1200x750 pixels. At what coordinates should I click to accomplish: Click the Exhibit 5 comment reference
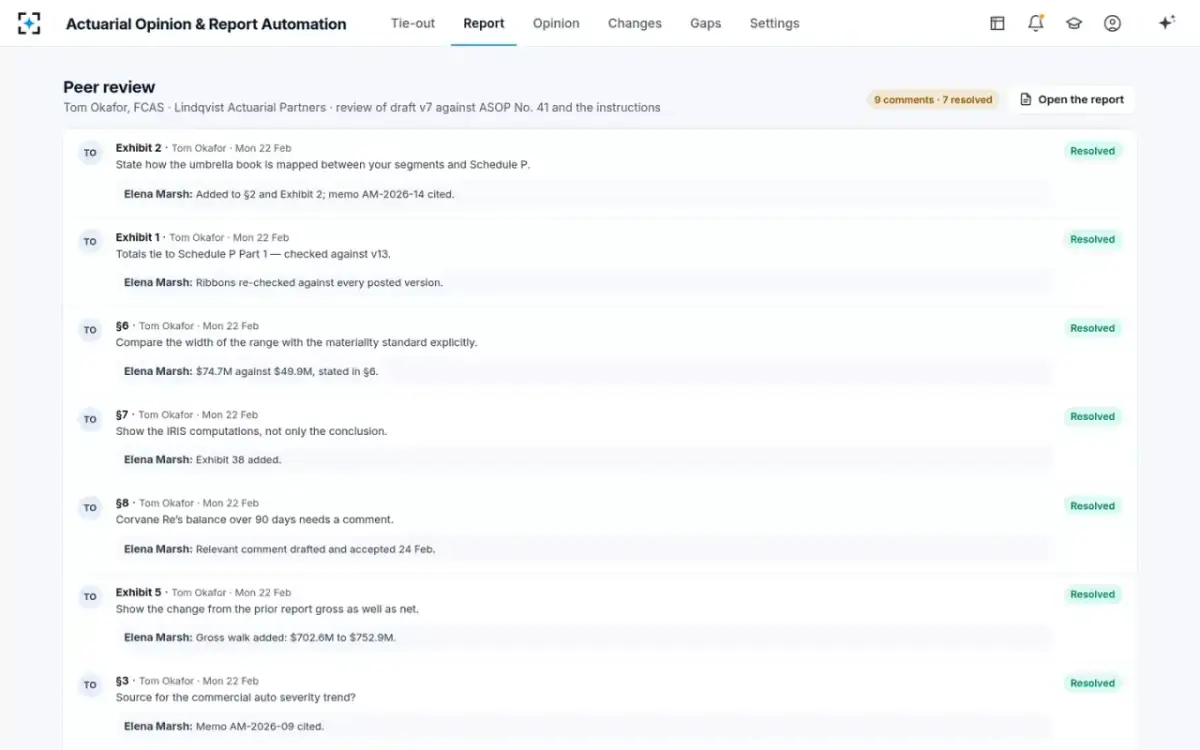(138, 592)
